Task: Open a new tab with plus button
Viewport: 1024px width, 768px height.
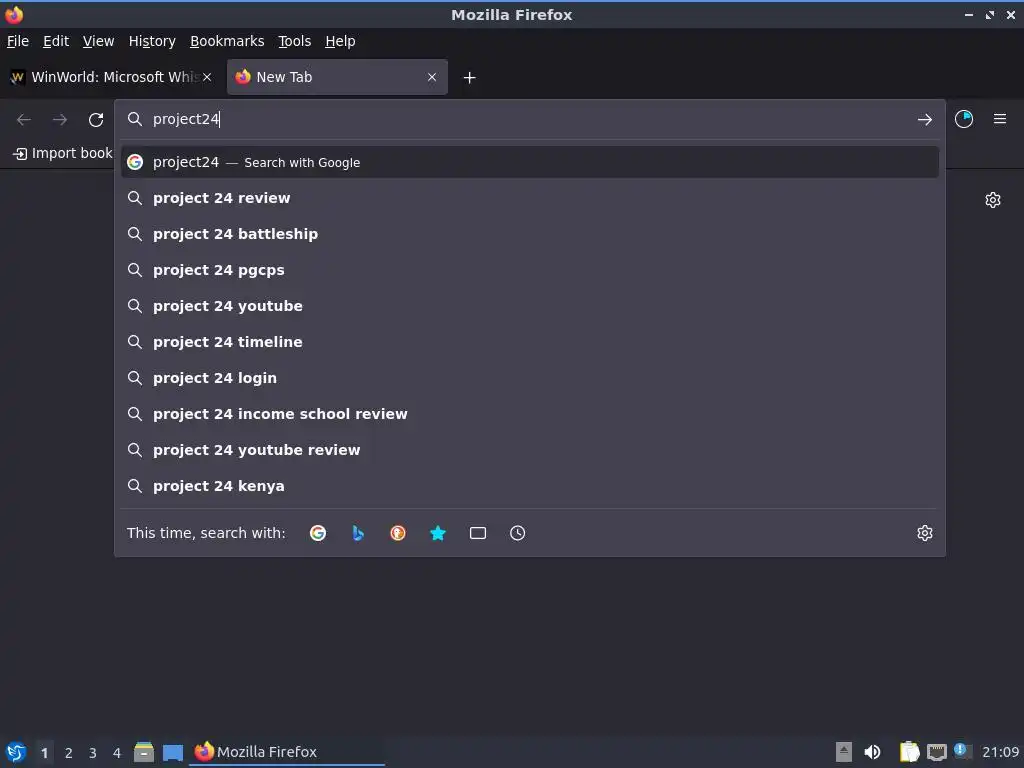Action: 469,78
